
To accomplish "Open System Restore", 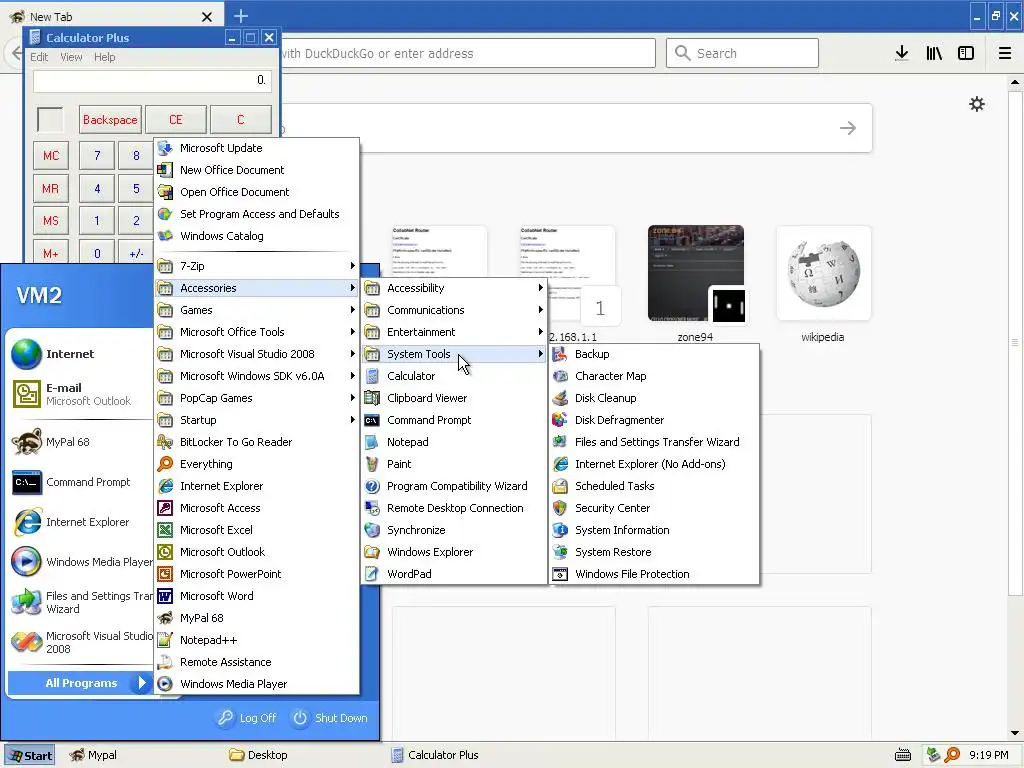I will tap(654, 552).
